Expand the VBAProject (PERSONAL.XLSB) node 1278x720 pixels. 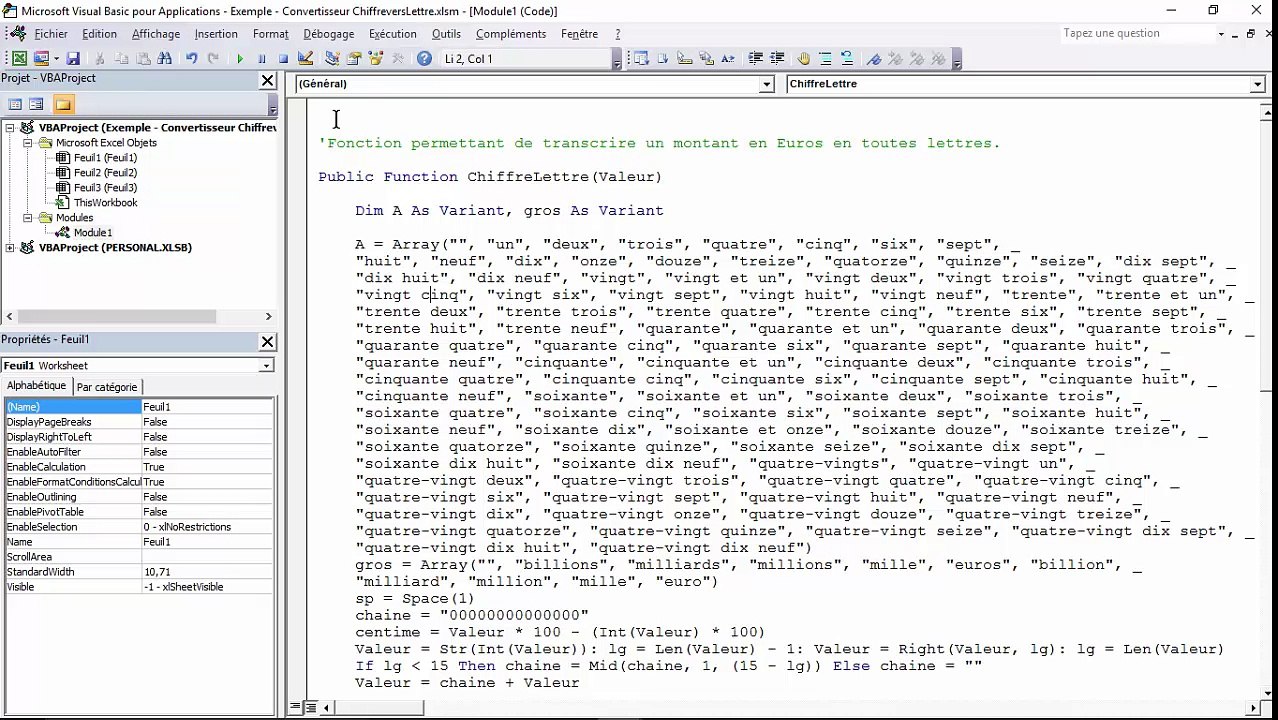click(11, 248)
